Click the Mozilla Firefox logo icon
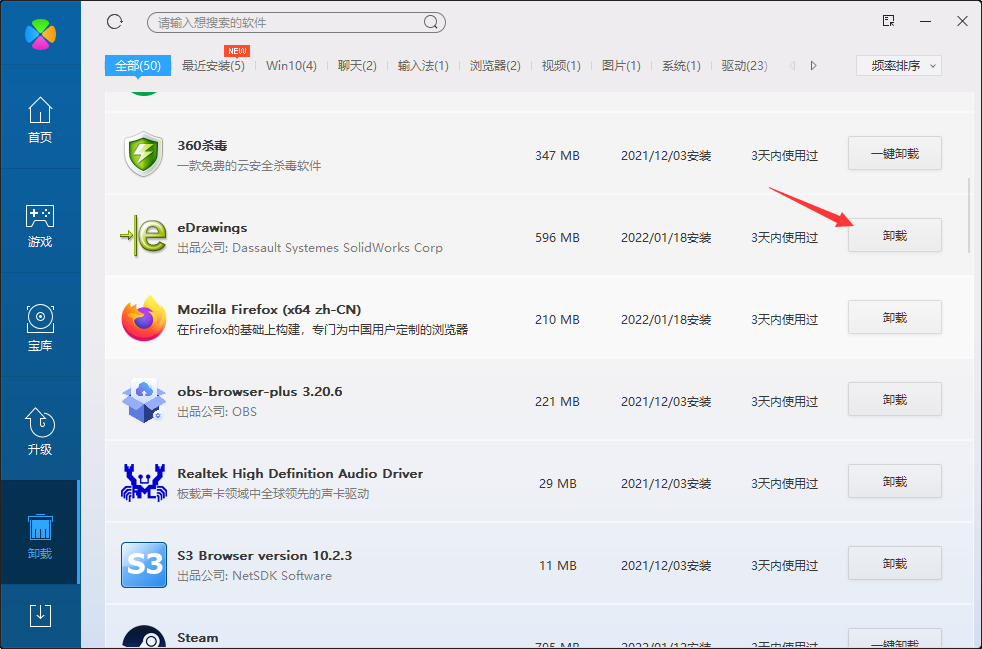Image resolution: width=982 pixels, height=649 pixels. (x=143, y=319)
